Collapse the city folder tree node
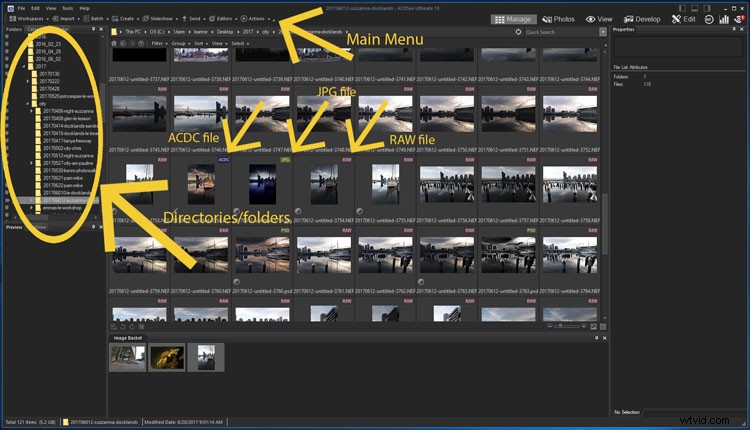 [27, 104]
